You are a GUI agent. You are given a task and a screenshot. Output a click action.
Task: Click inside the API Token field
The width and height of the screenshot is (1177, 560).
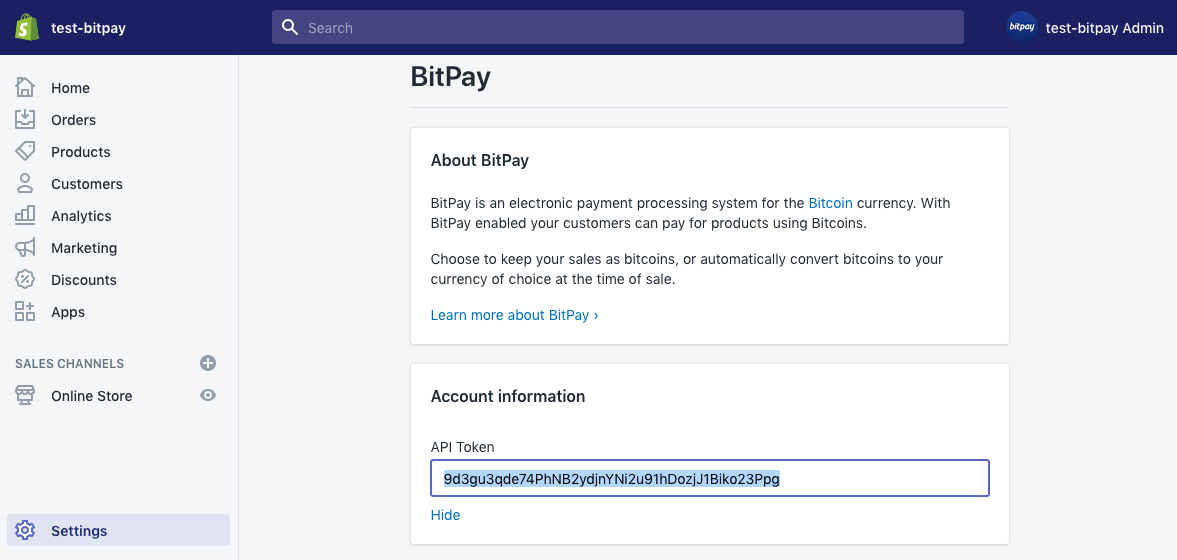(x=709, y=478)
